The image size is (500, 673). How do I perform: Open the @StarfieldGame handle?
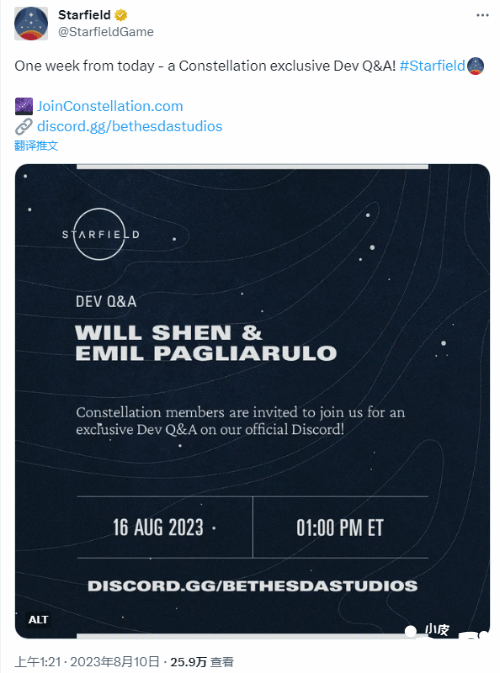point(106,32)
